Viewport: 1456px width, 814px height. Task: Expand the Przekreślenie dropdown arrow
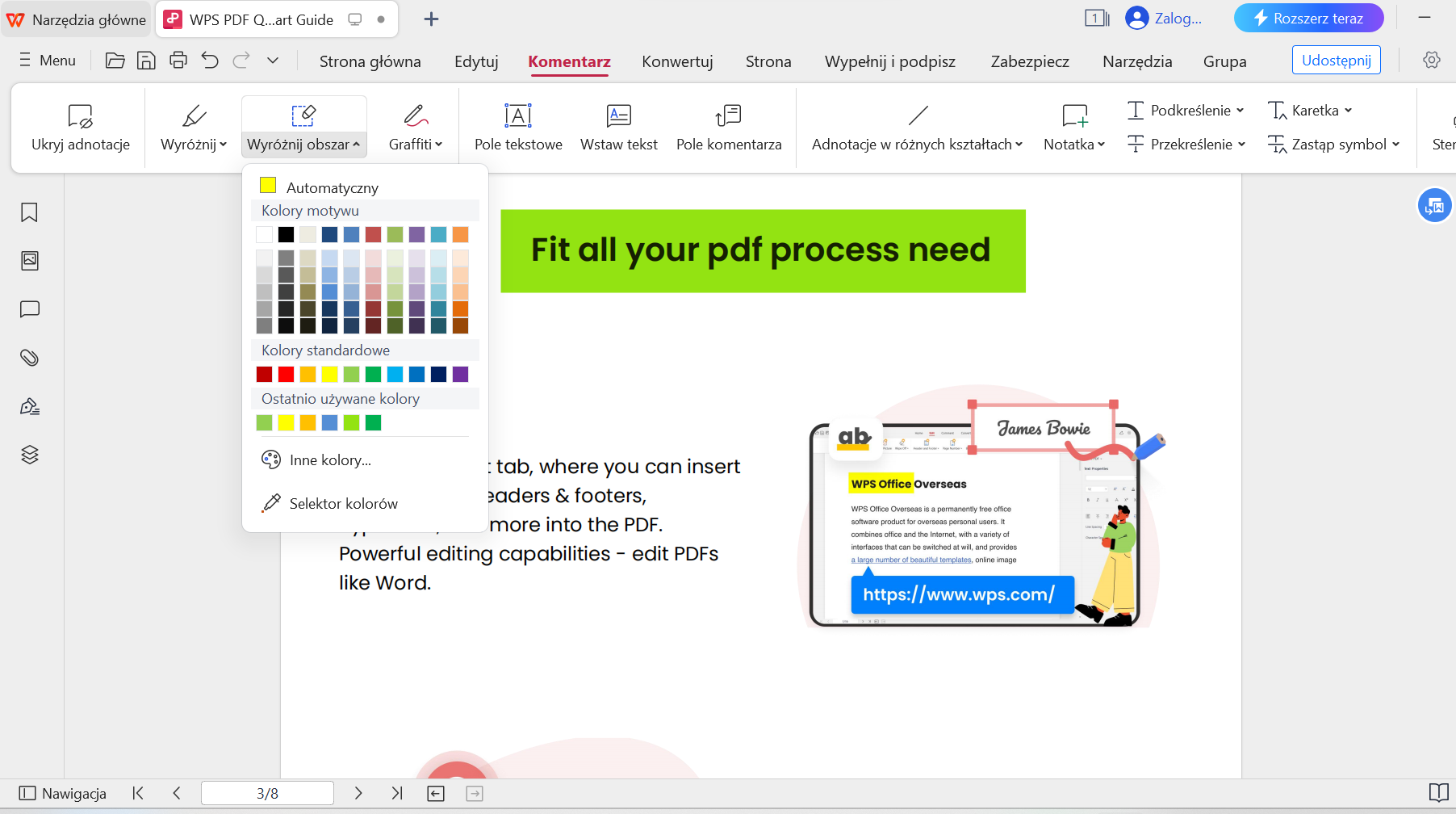[1242, 145]
